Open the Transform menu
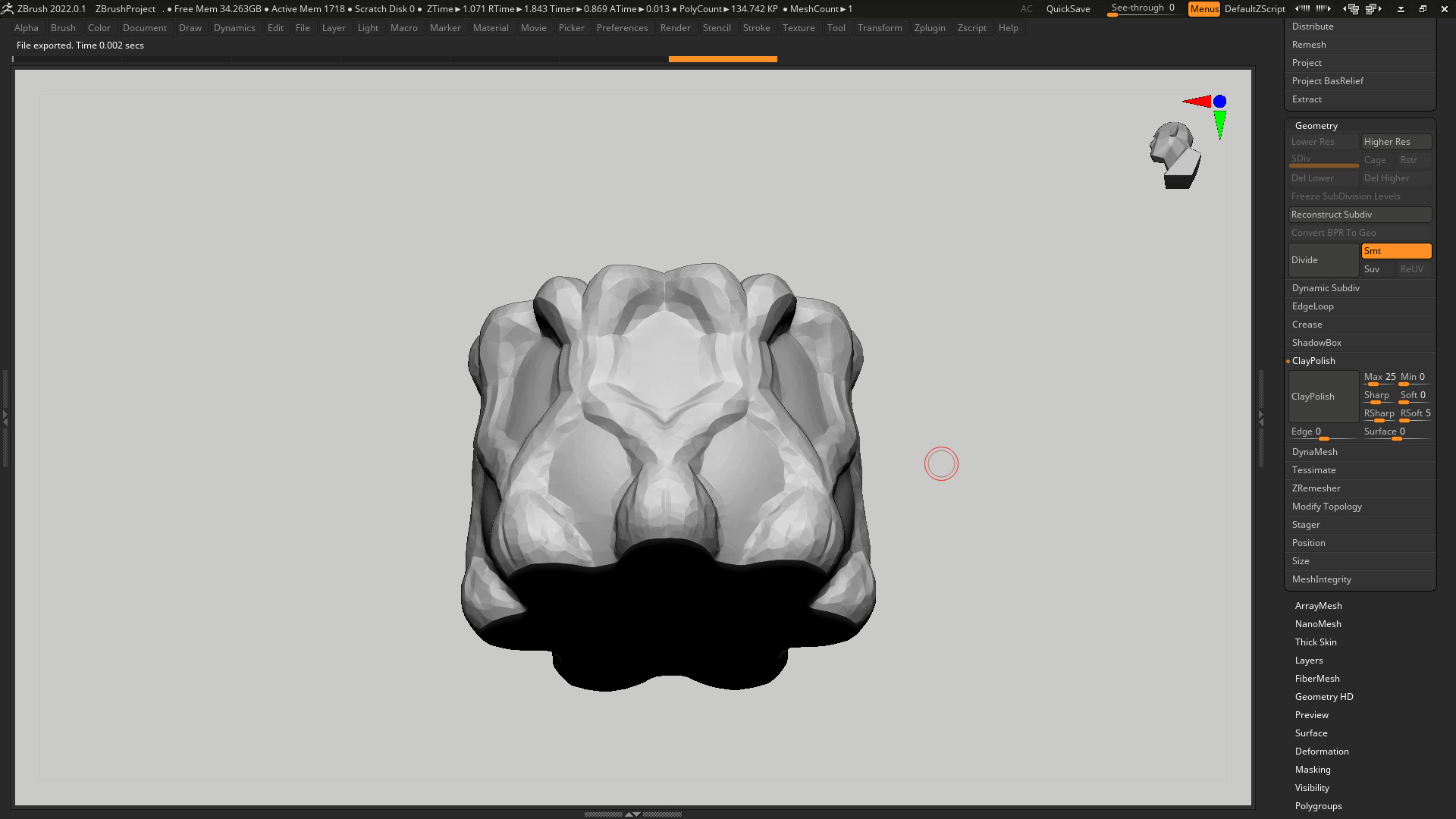The height and width of the screenshot is (819, 1456). pyautogui.click(x=880, y=28)
